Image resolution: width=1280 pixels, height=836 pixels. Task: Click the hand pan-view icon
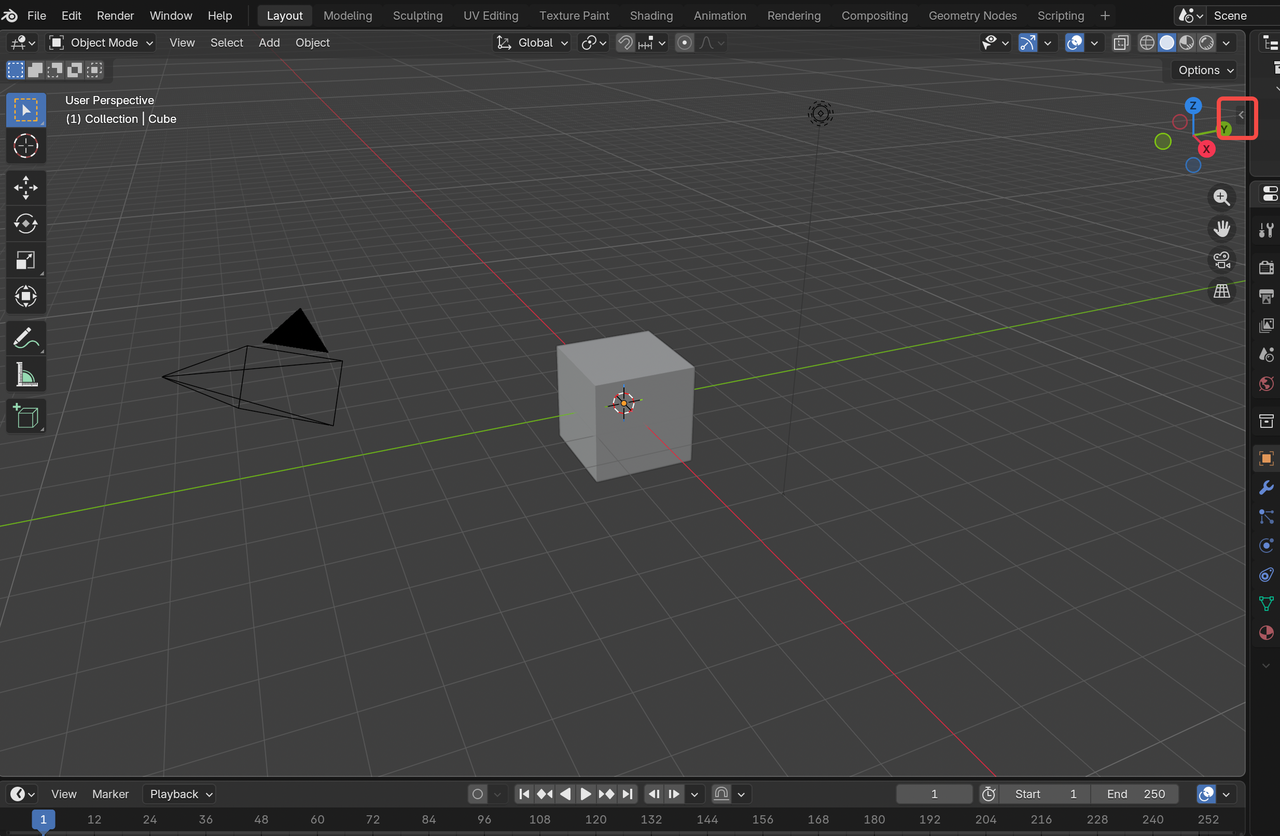(x=1221, y=229)
